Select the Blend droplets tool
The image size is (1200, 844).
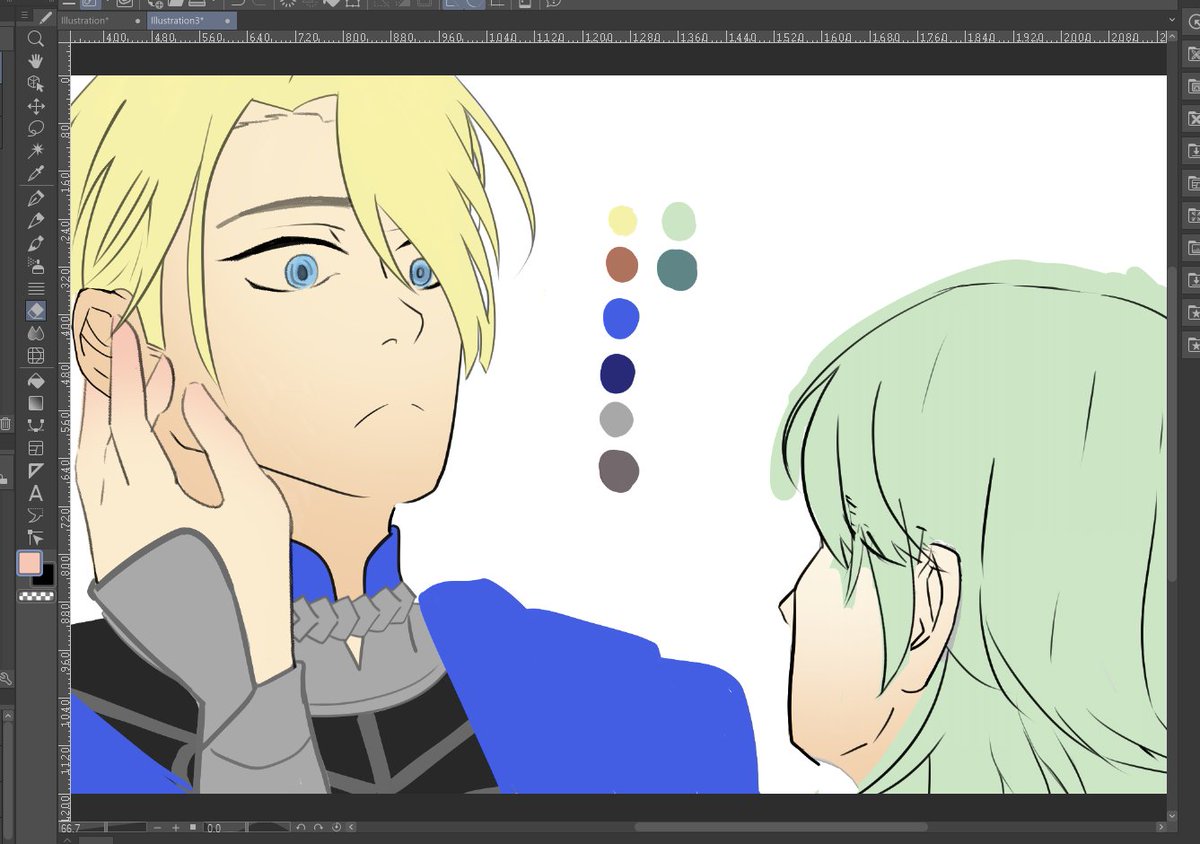[x=36, y=333]
